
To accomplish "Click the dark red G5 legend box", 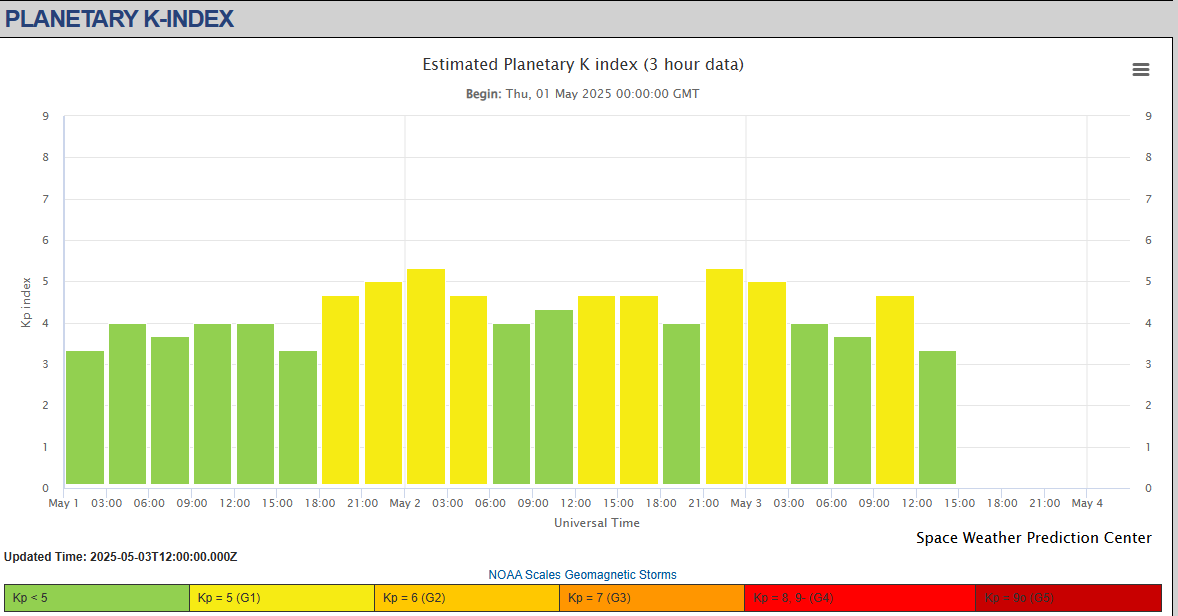I will click(1067, 598).
